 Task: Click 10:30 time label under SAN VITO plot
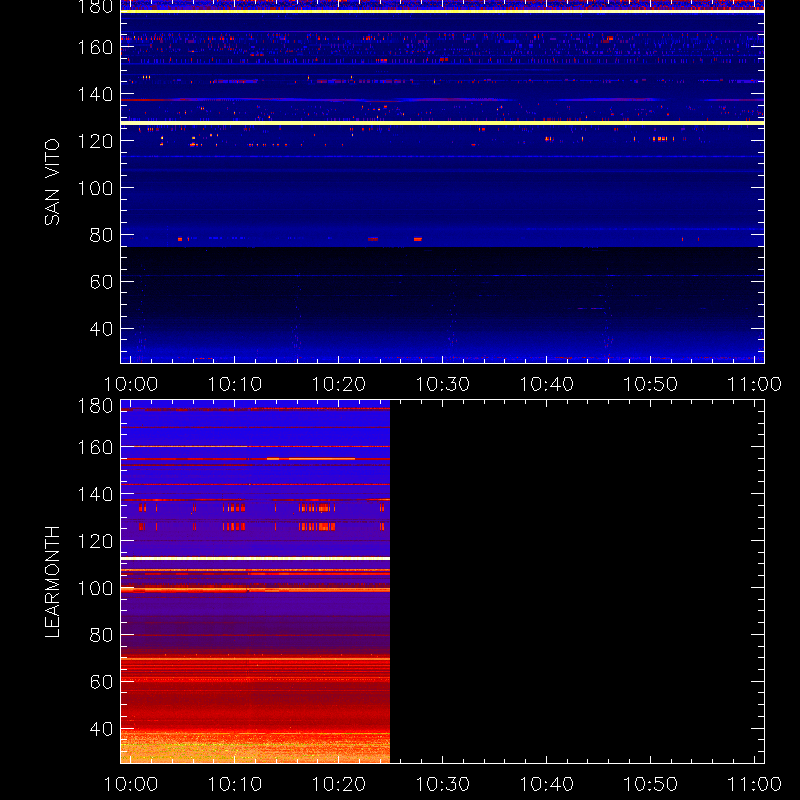pyautogui.click(x=443, y=384)
